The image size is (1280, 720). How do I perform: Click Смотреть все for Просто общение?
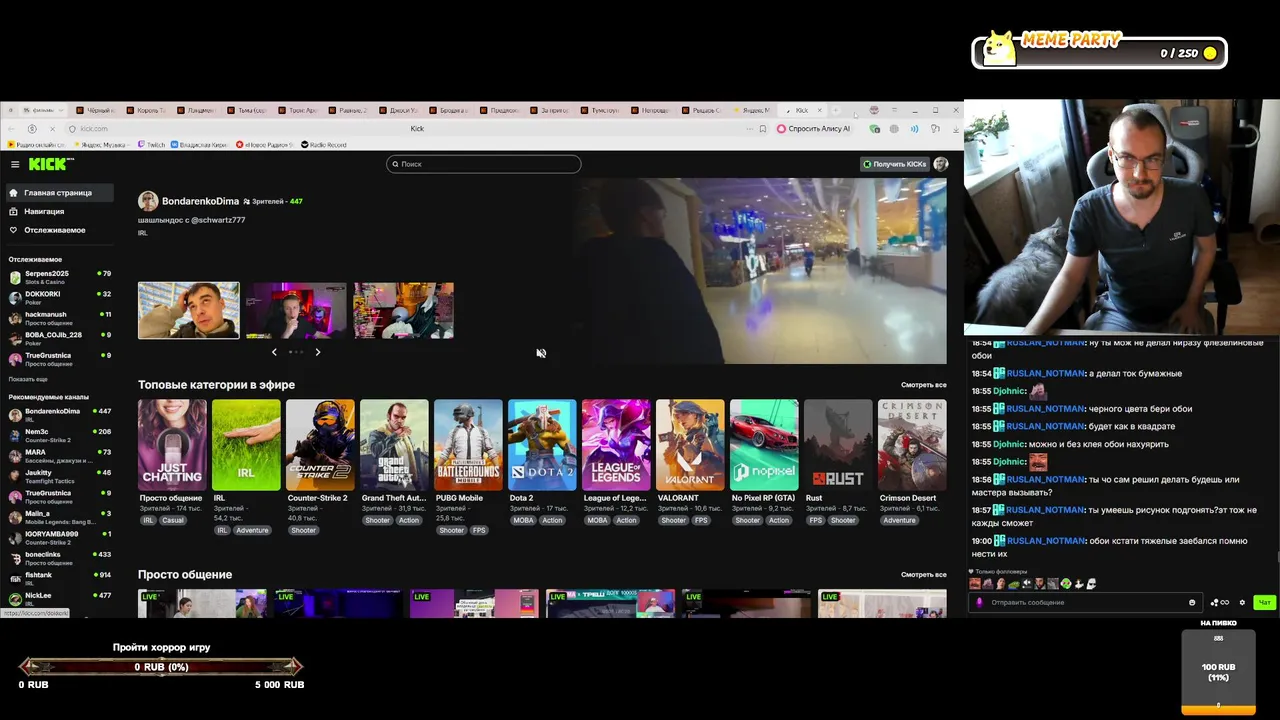click(923, 575)
